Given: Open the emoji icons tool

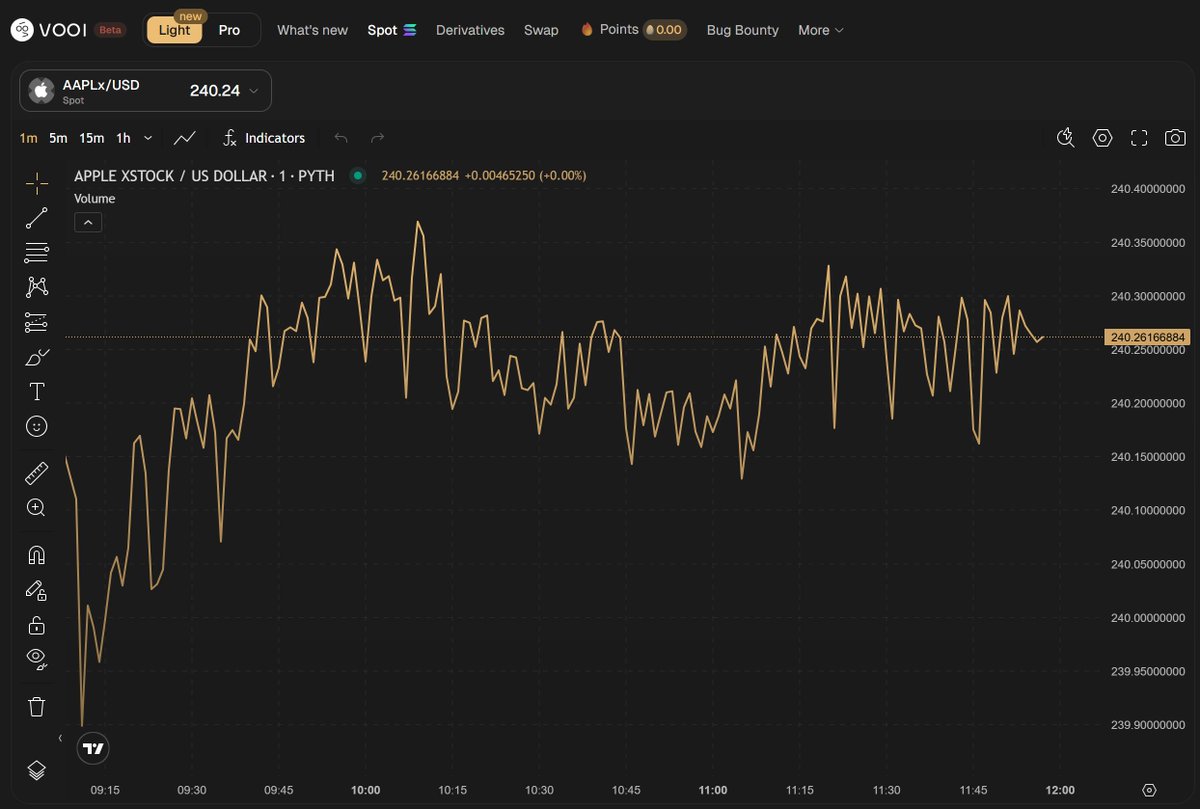Looking at the screenshot, I should (x=37, y=427).
